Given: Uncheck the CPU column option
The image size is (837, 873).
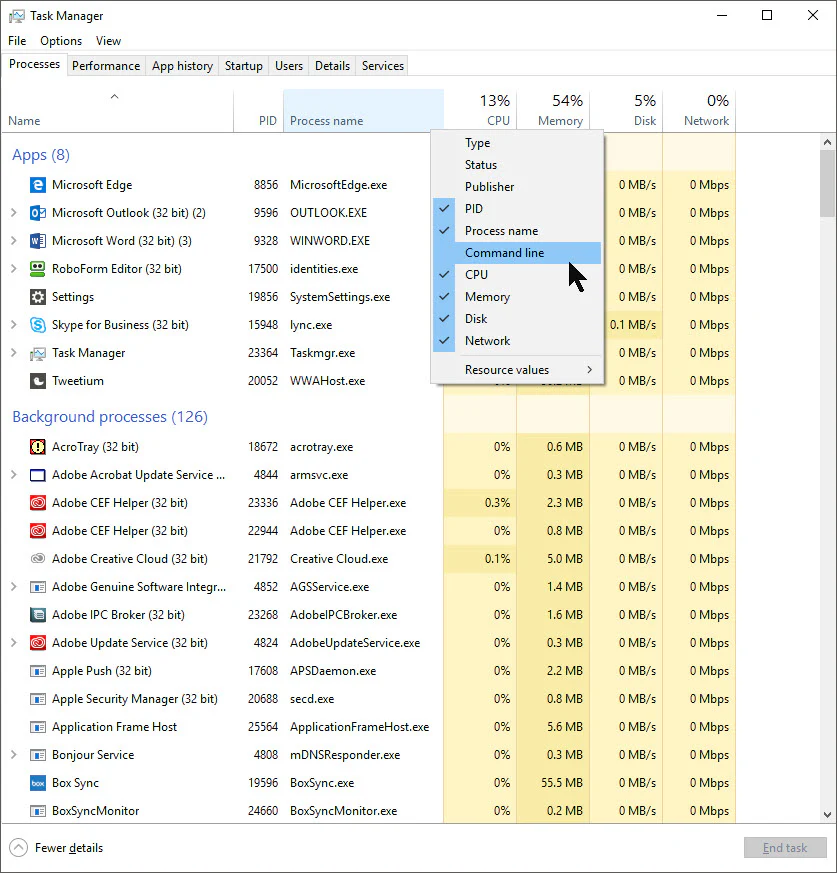Looking at the screenshot, I should coord(517,274).
